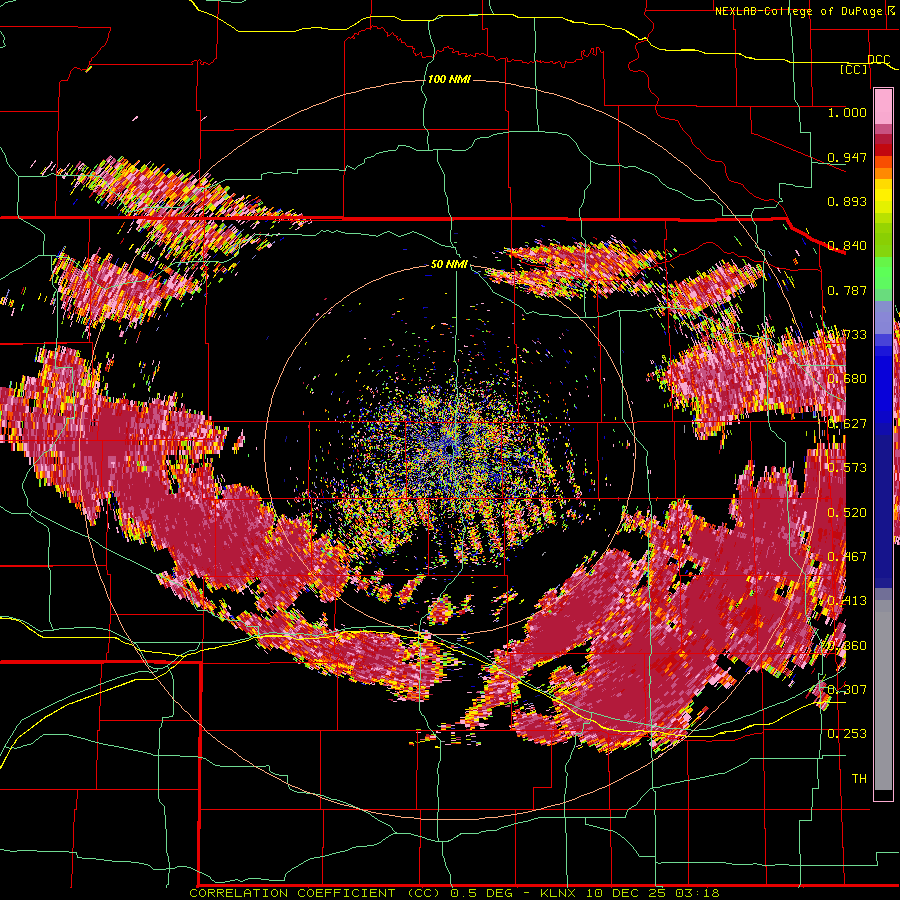Select the 0.467 scale value
The width and height of the screenshot is (900, 900).
coord(847,557)
